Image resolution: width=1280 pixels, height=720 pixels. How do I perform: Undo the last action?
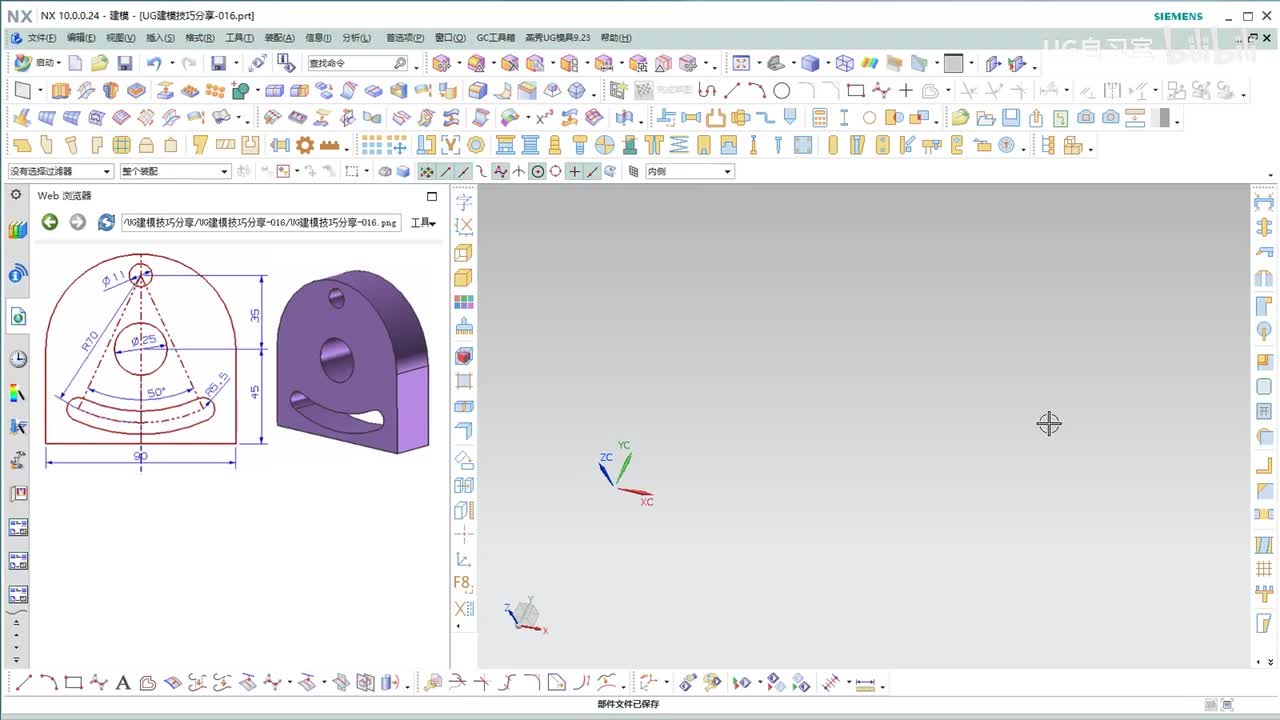(x=154, y=63)
